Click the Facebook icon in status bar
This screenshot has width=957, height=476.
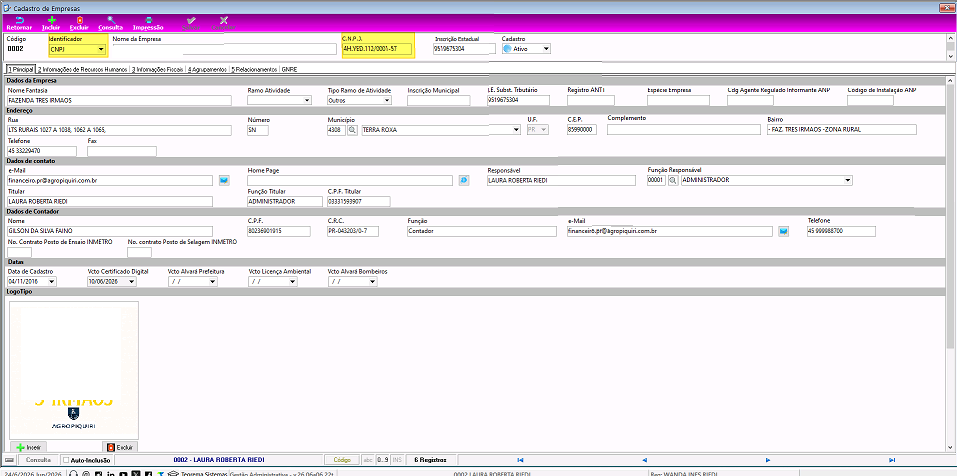tap(148, 474)
